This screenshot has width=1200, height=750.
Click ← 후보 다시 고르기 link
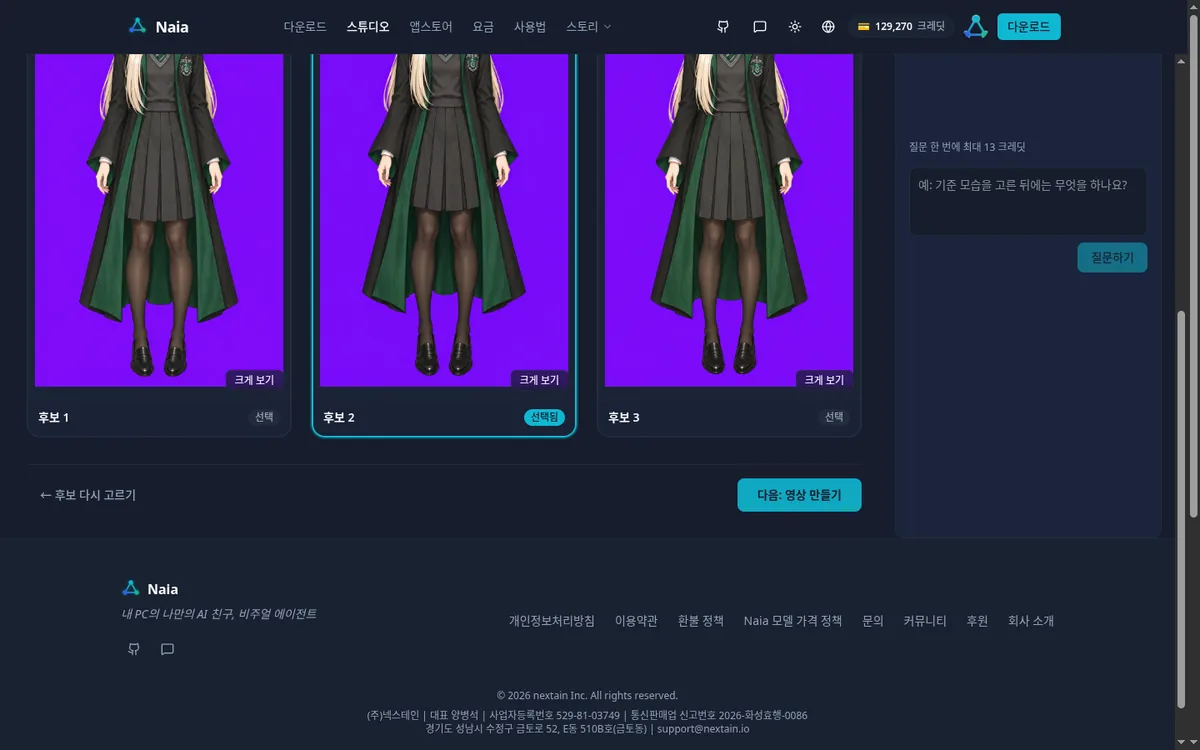(x=88, y=495)
